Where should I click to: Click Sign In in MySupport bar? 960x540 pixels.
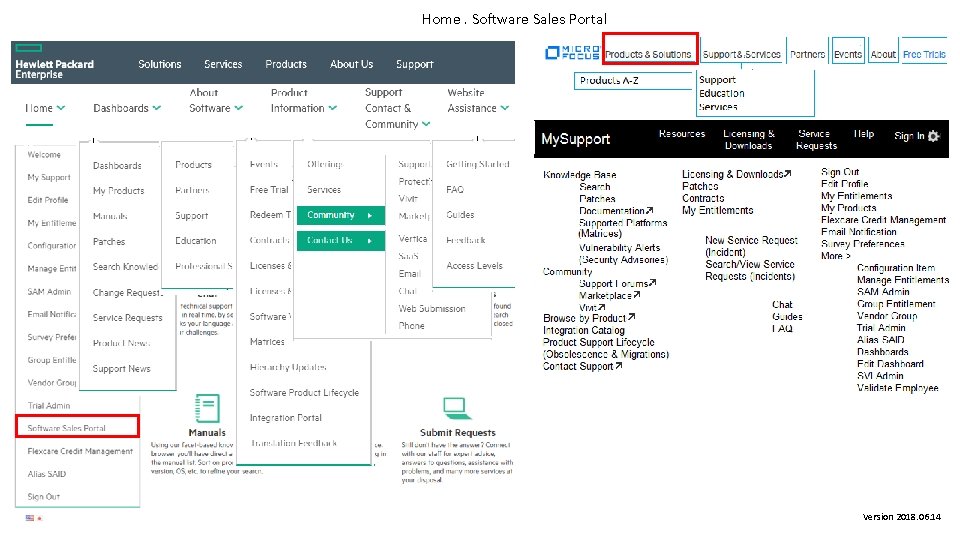[909, 136]
